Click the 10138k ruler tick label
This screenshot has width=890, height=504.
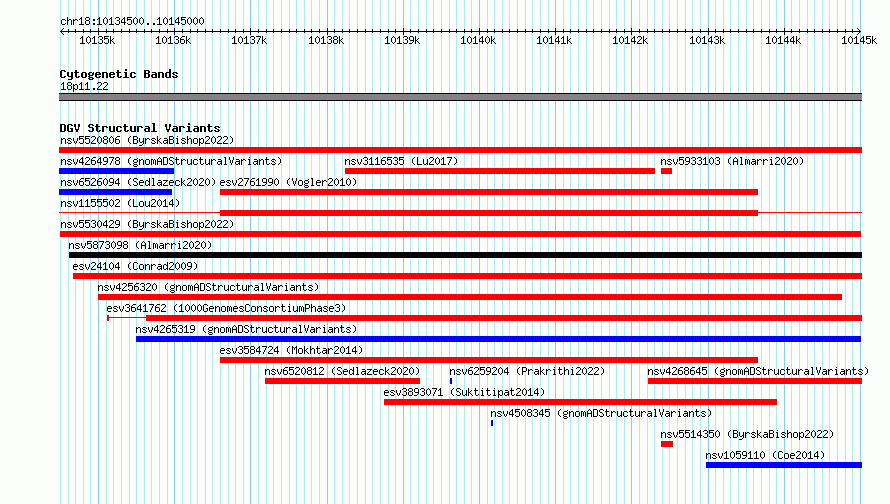pos(326,40)
